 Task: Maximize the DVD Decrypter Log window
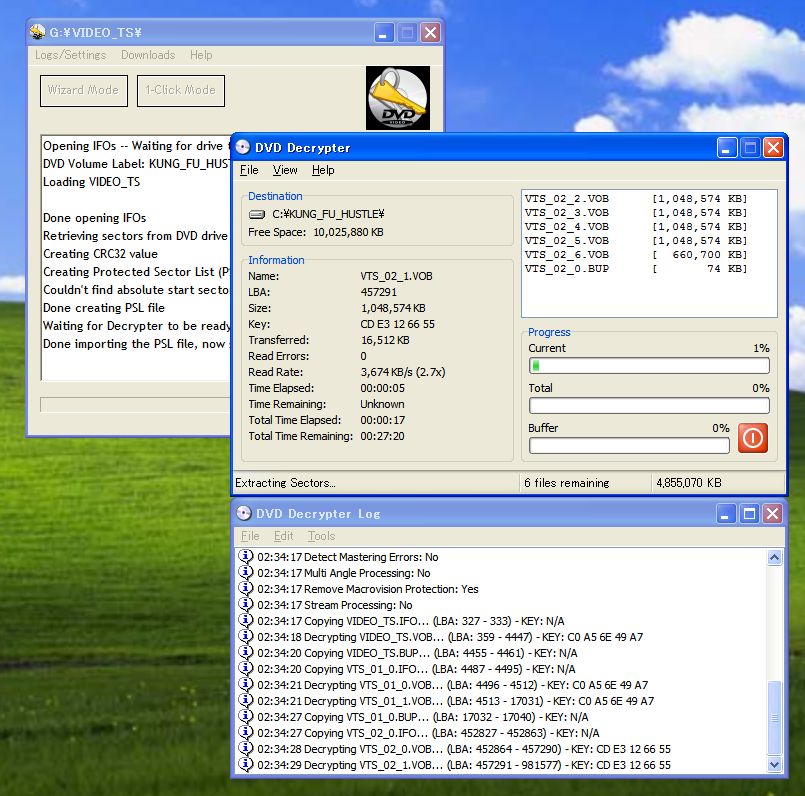coord(749,514)
